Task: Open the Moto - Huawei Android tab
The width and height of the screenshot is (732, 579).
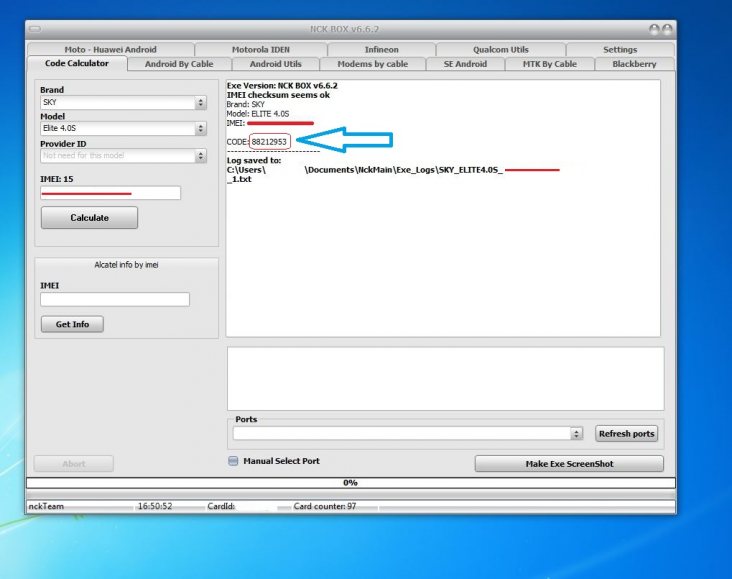Action: coord(111,49)
